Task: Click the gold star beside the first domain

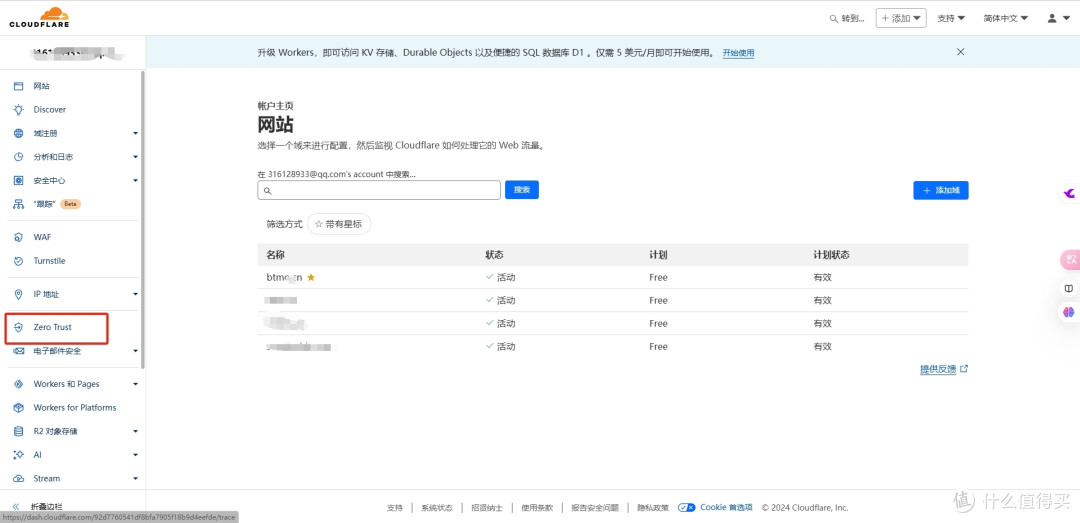Action: pos(311,277)
